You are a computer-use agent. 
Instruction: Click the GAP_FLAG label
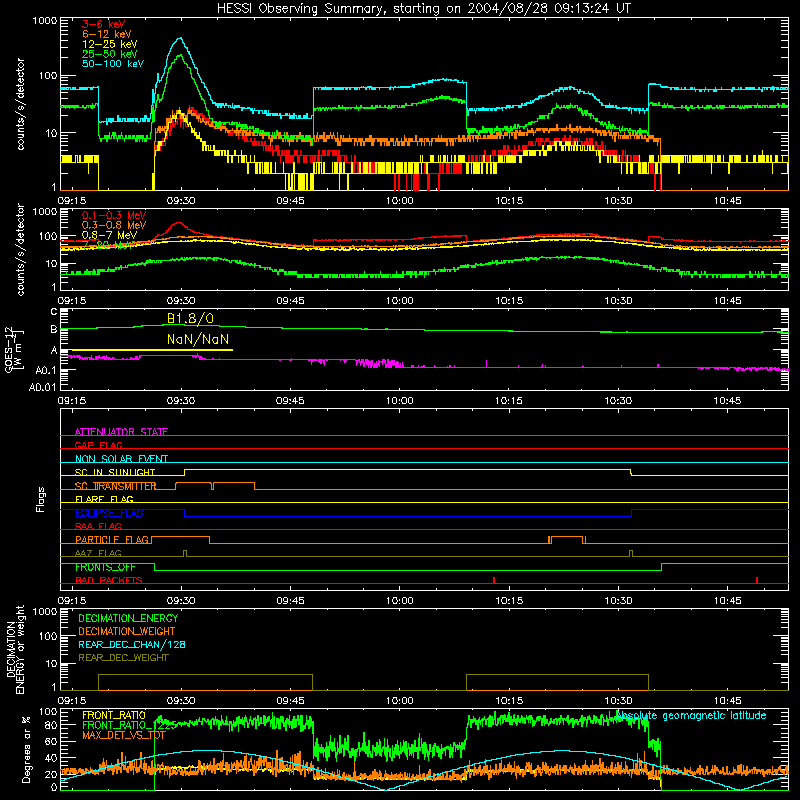[98, 445]
